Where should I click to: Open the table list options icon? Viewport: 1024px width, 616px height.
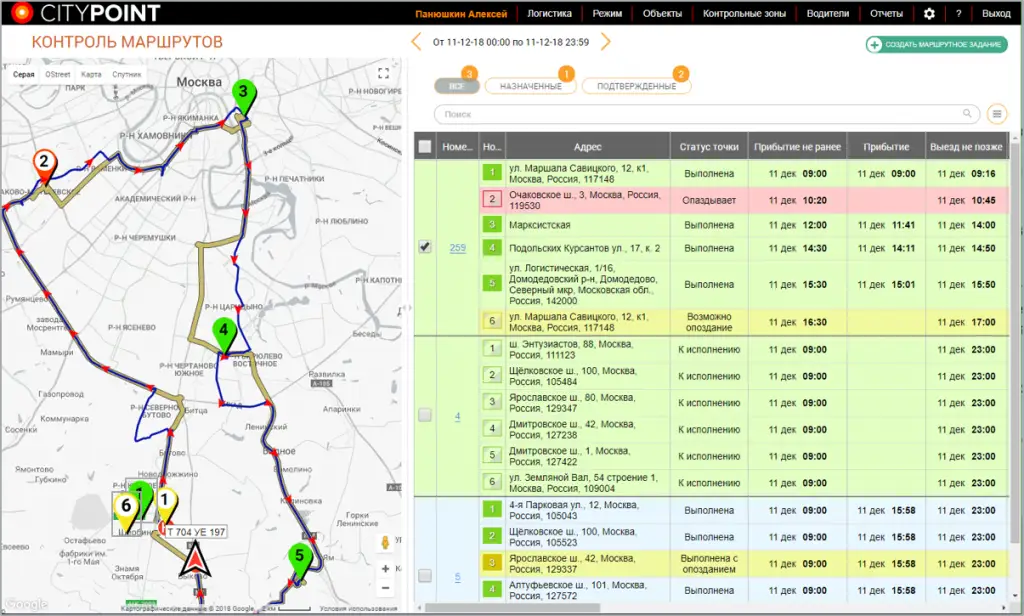point(996,114)
